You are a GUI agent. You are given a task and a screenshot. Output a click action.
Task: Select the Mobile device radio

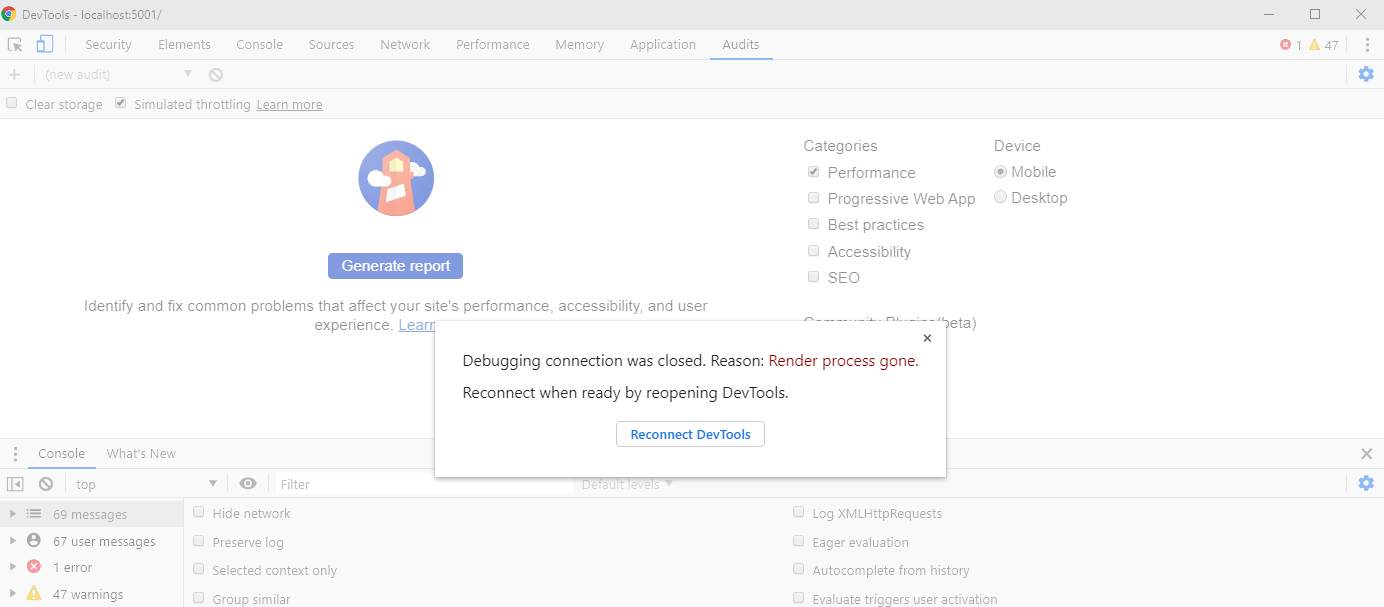tap(1000, 172)
